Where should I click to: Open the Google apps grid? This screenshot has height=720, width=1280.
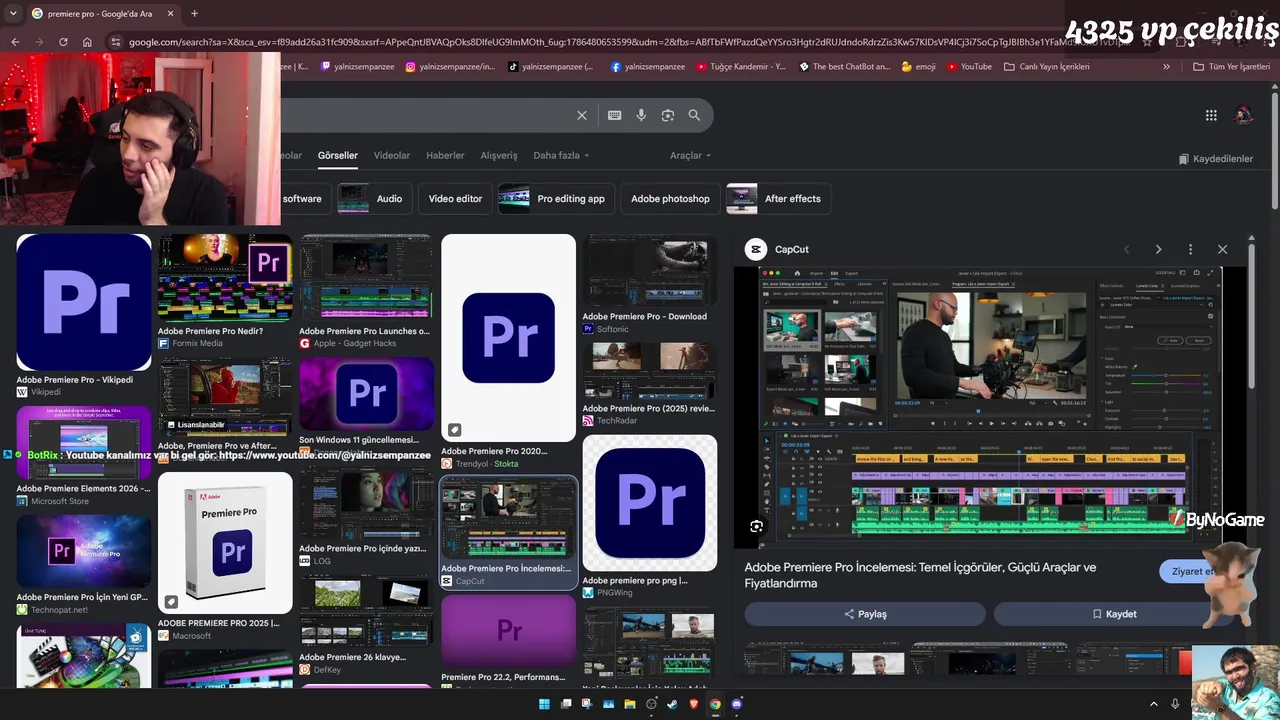(x=1211, y=115)
